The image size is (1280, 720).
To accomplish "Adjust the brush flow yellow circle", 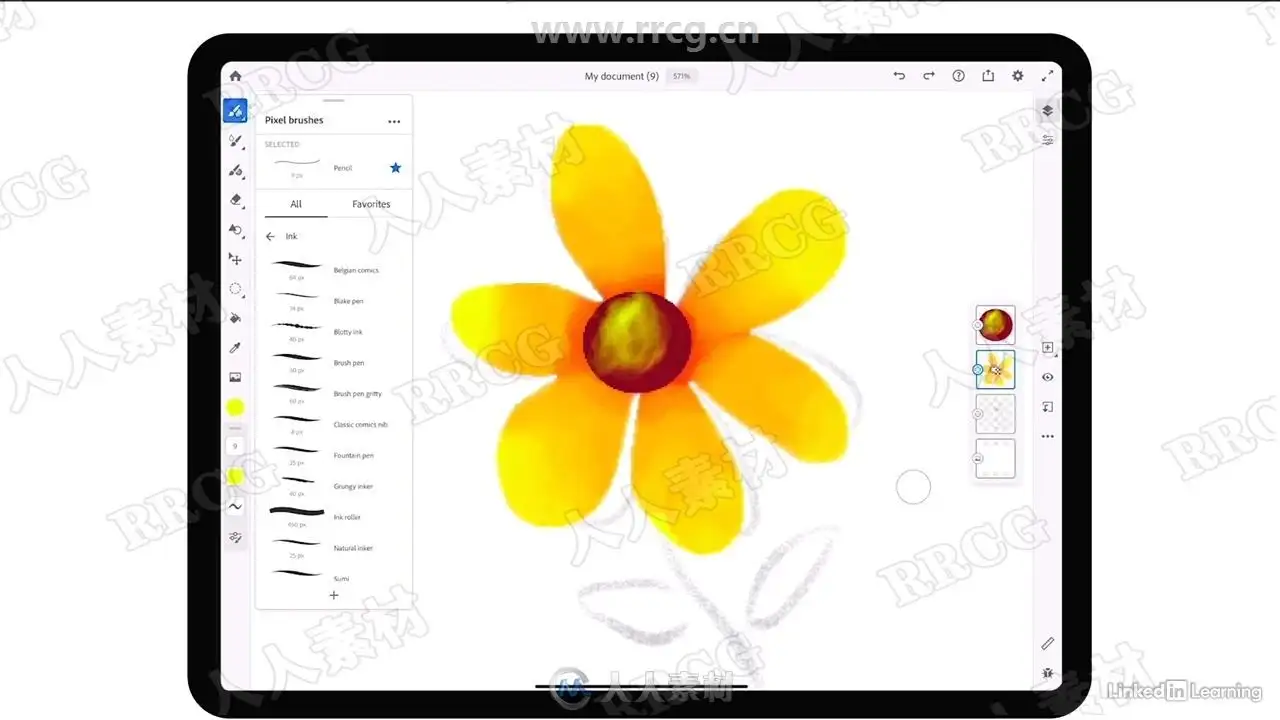I will point(235,476).
